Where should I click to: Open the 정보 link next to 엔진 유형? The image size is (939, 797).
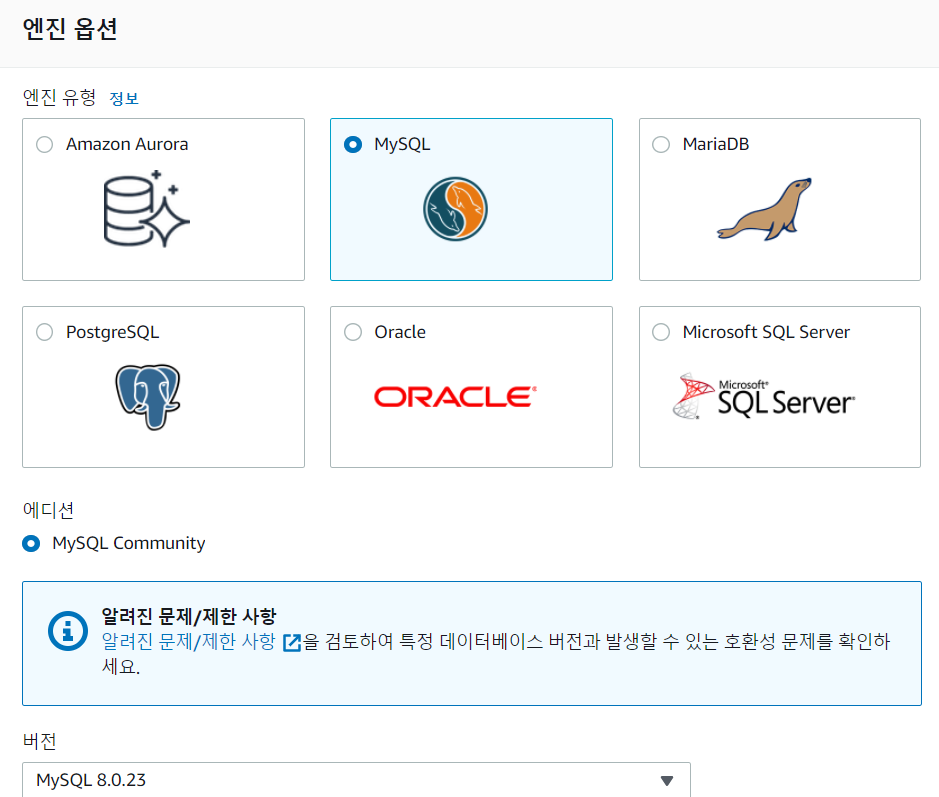[x=124, y=98]
